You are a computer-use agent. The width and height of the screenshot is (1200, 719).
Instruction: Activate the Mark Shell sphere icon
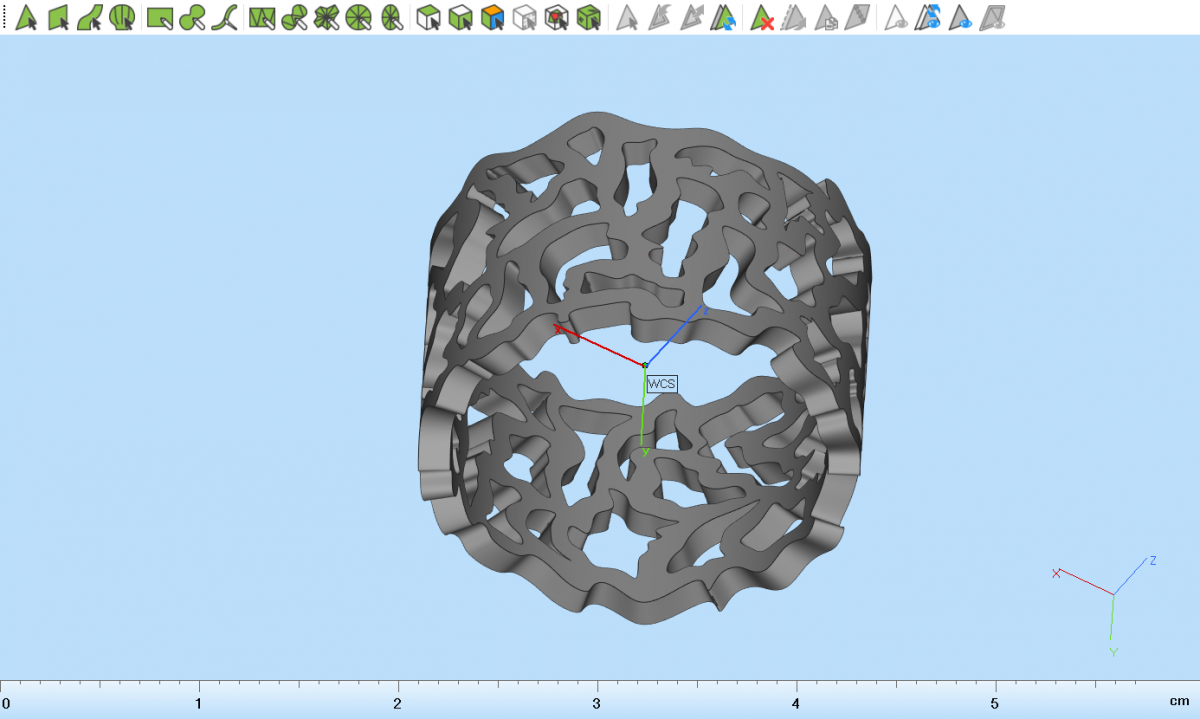click(x=122, y=17)
